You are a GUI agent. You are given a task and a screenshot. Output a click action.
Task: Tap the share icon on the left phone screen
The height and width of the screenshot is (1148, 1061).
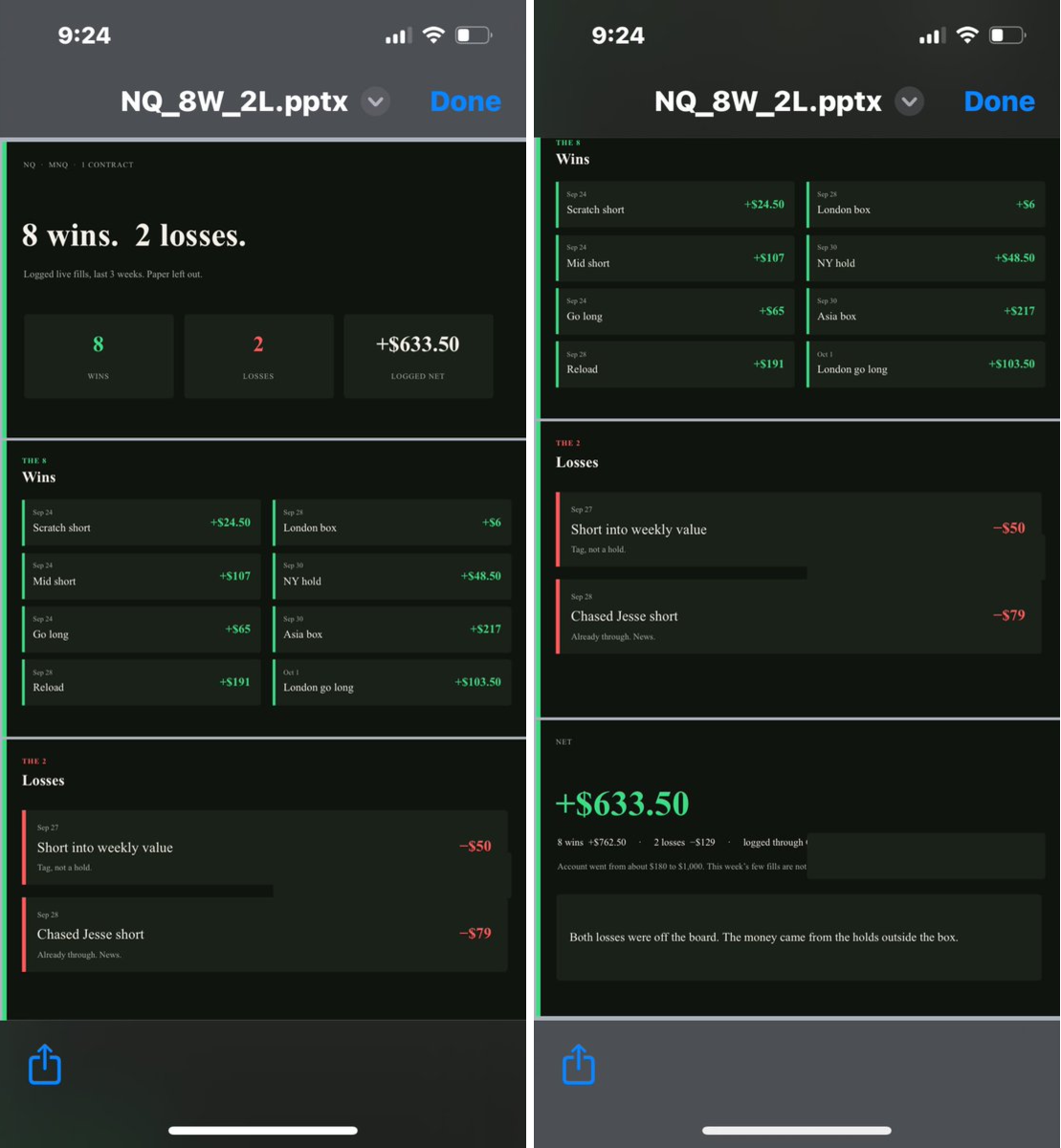(x=45, y=1064)
